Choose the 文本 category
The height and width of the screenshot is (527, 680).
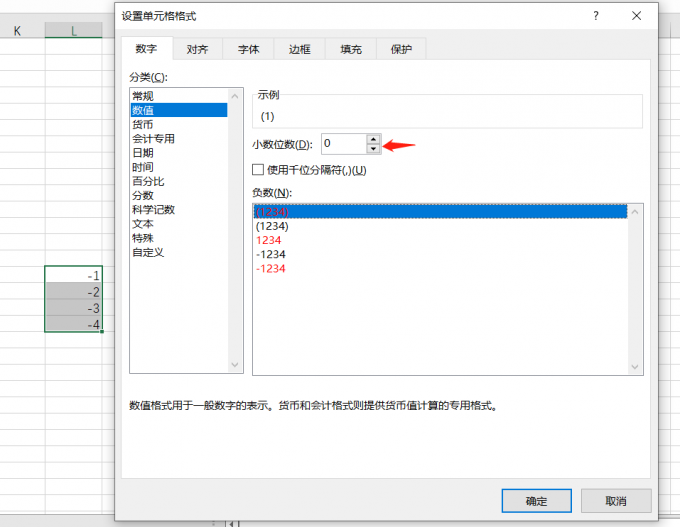tap(179, 224)
